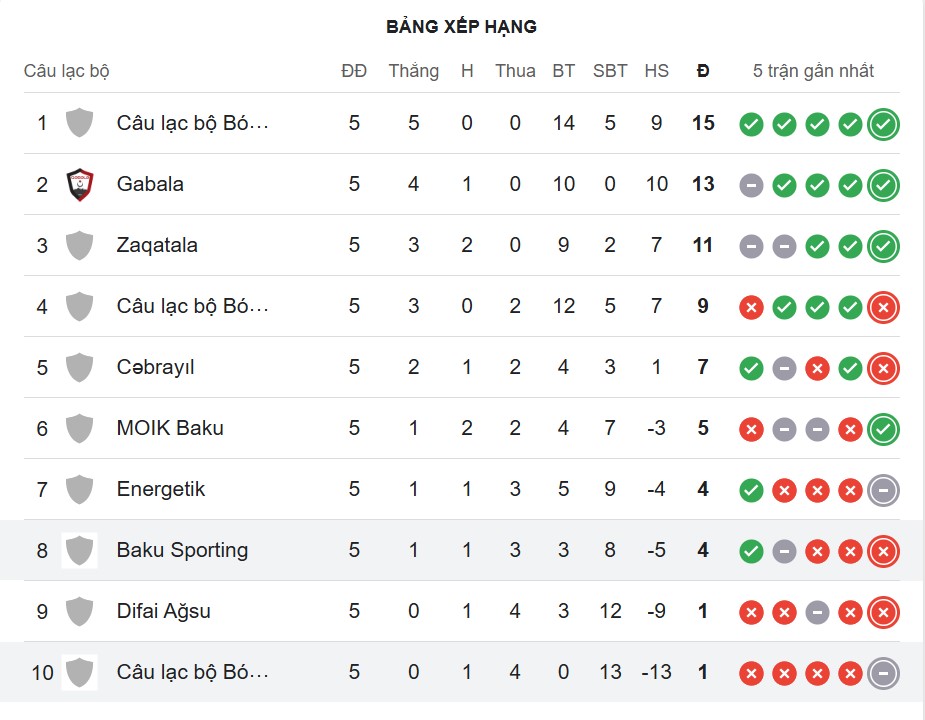Select the crest icon for Difai Ağsu

coord(77,611)
